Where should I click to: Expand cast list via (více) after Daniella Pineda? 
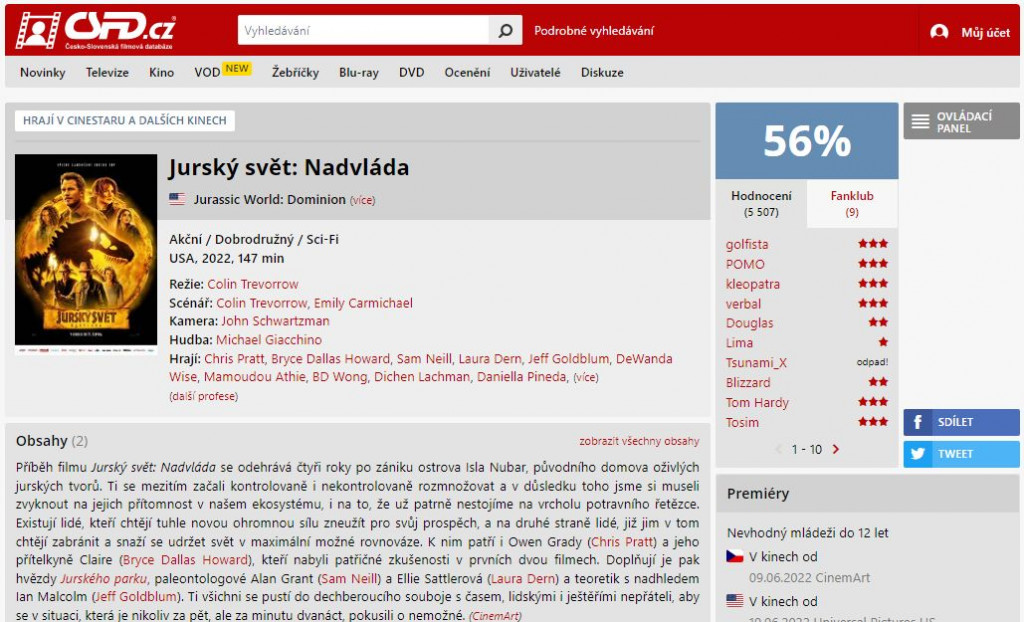[586, 378]
